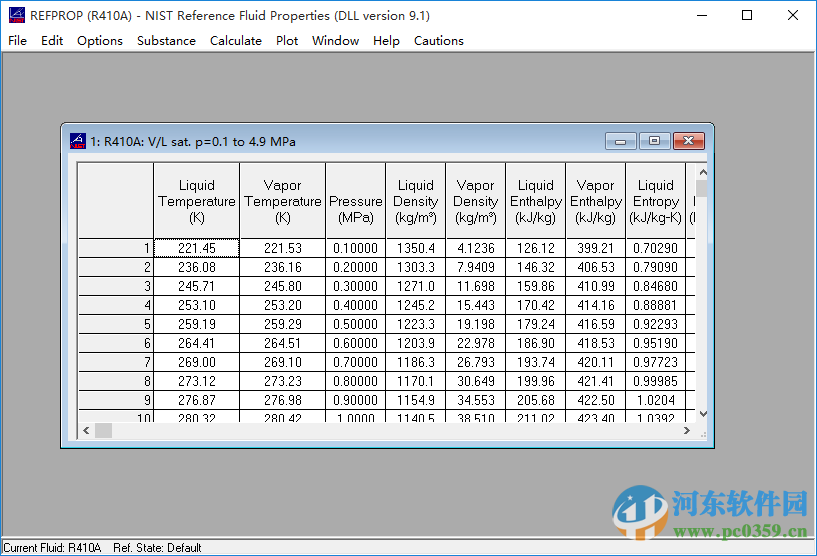Click the liquid temperature cell 221.45
This screenshot has height=556, width=817.
click(196, 248)
